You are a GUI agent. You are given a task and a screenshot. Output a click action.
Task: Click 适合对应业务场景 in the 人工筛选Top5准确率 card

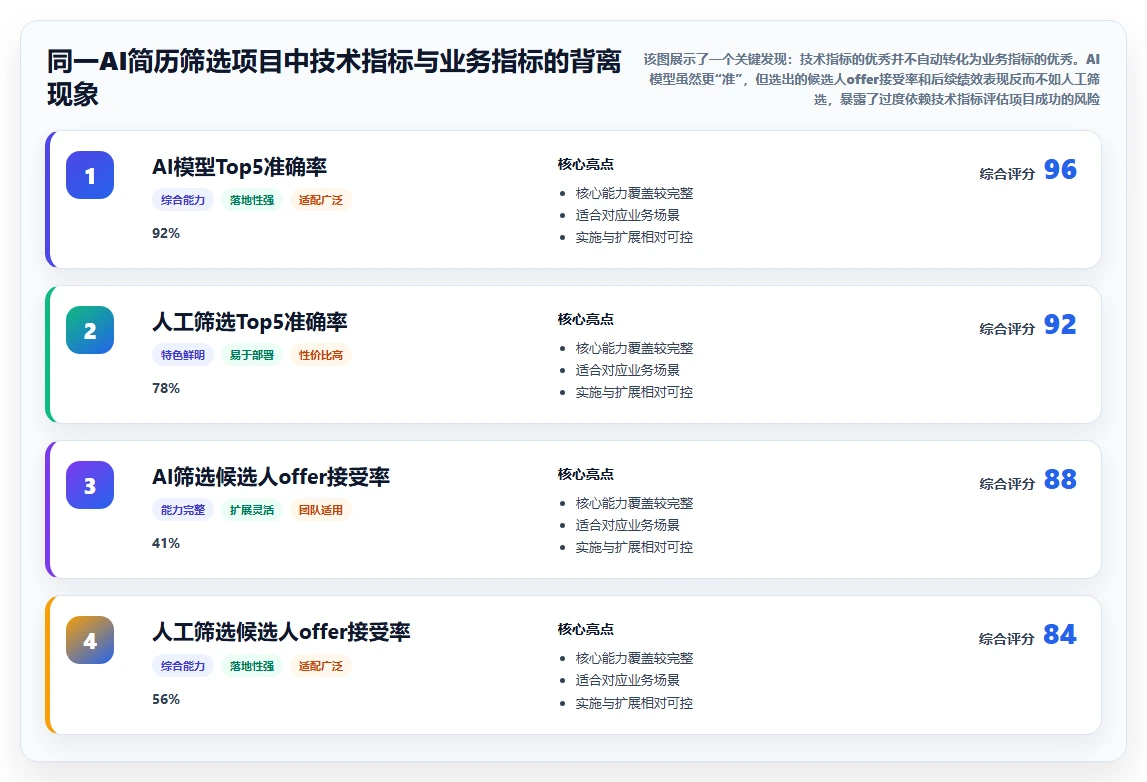[x=628, y=371]
